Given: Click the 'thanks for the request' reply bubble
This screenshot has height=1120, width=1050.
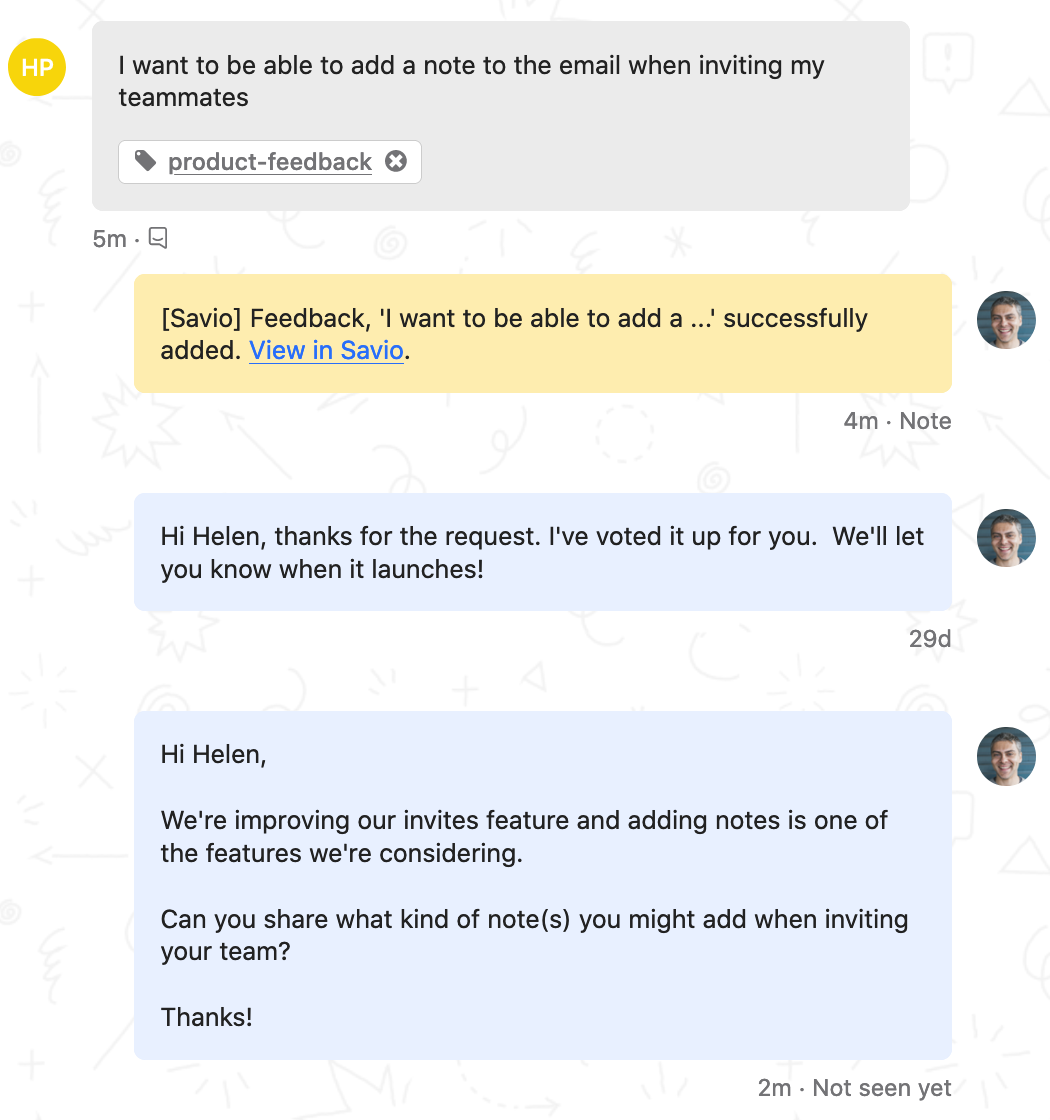Looking at the screenshot, I should click(x=543, y=552).
